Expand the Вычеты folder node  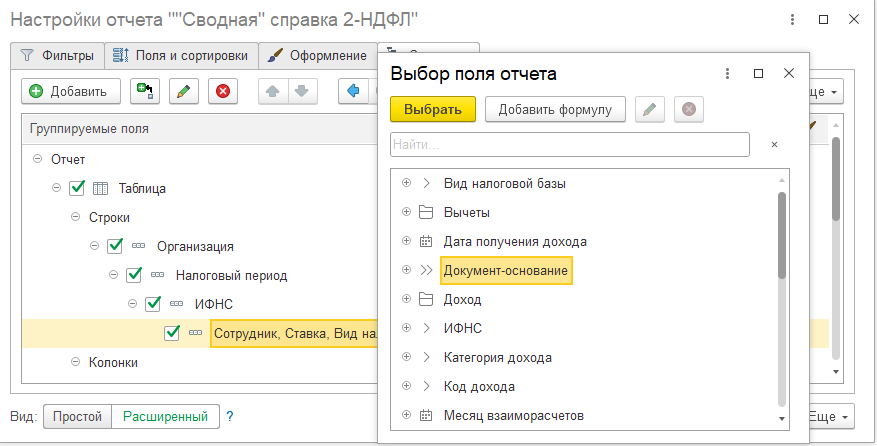(x=406, y=212)
